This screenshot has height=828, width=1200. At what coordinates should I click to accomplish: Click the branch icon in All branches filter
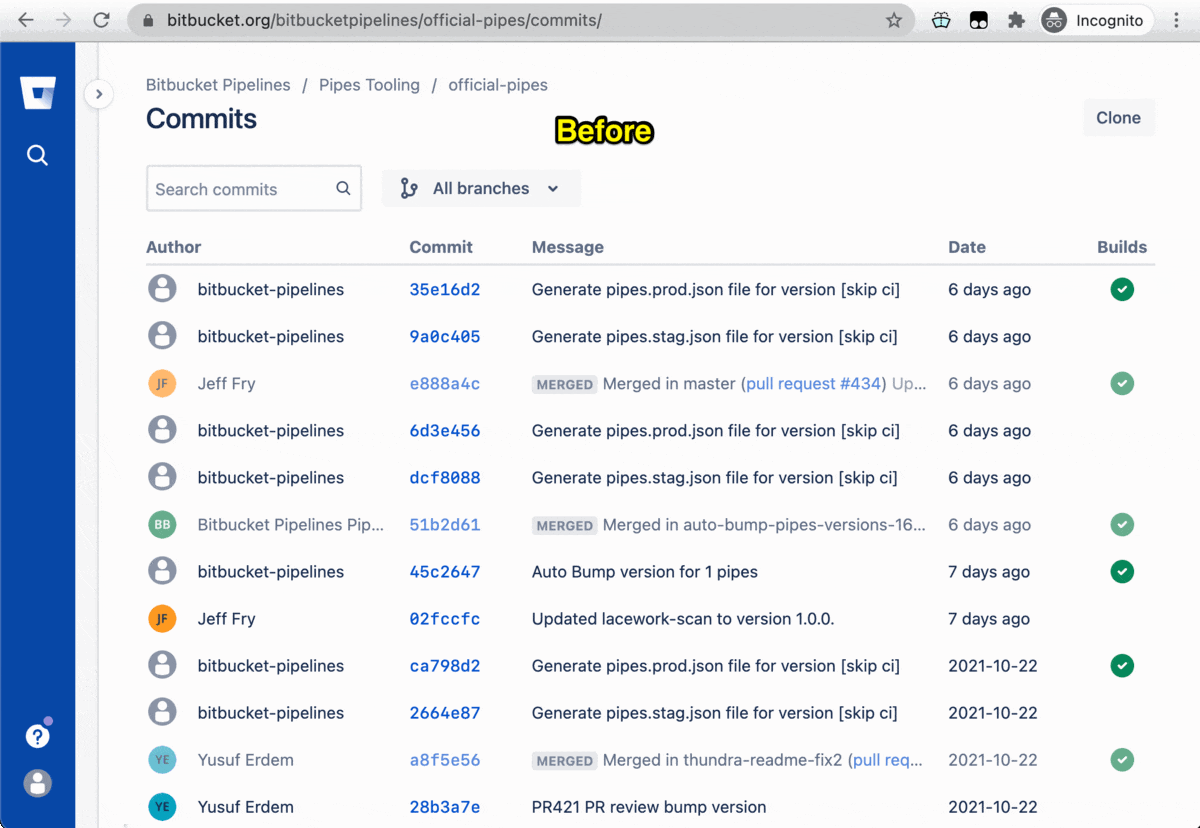(x=409, y=188)
